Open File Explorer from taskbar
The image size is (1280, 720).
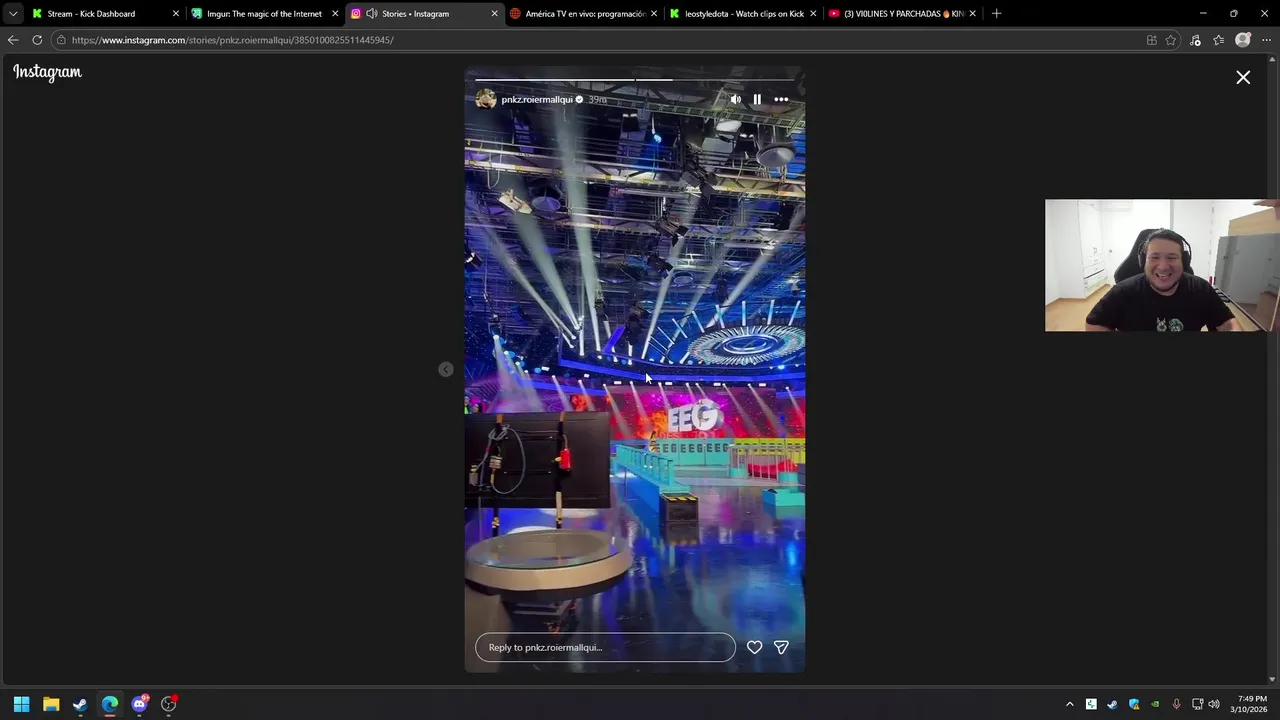[x=51, y=704]
